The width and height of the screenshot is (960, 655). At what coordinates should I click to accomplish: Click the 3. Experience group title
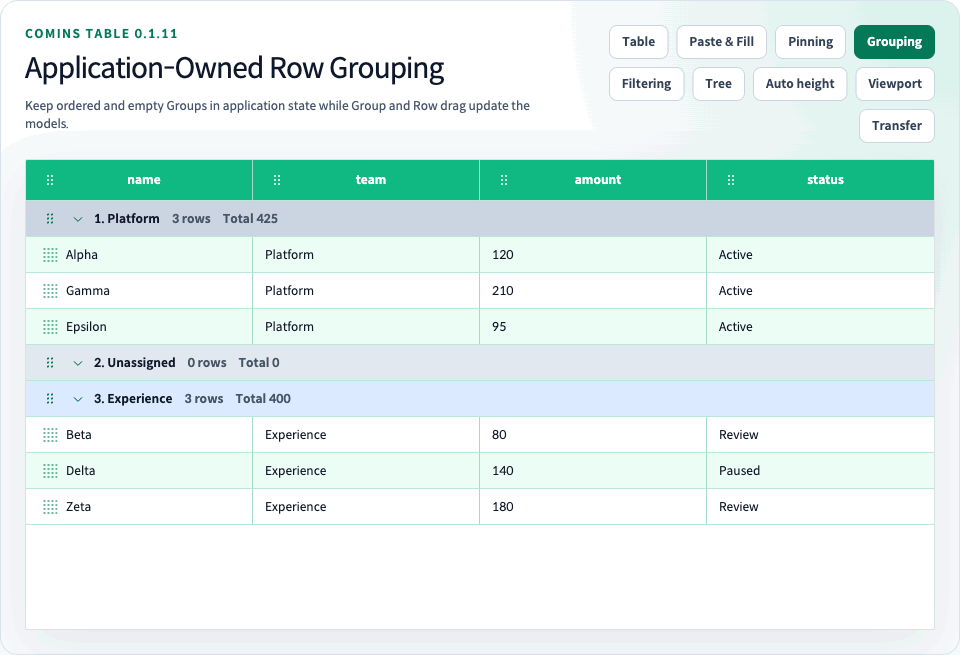pyautogui.click(x=133, y=399)
